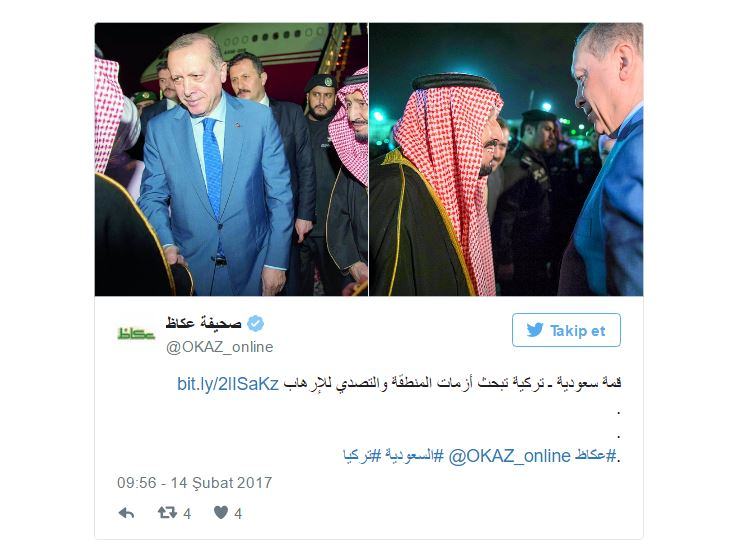The width and height of the screenshot is (741, 550).
Task: Open the #السعودية hashtag
Action: coord(414,456)
